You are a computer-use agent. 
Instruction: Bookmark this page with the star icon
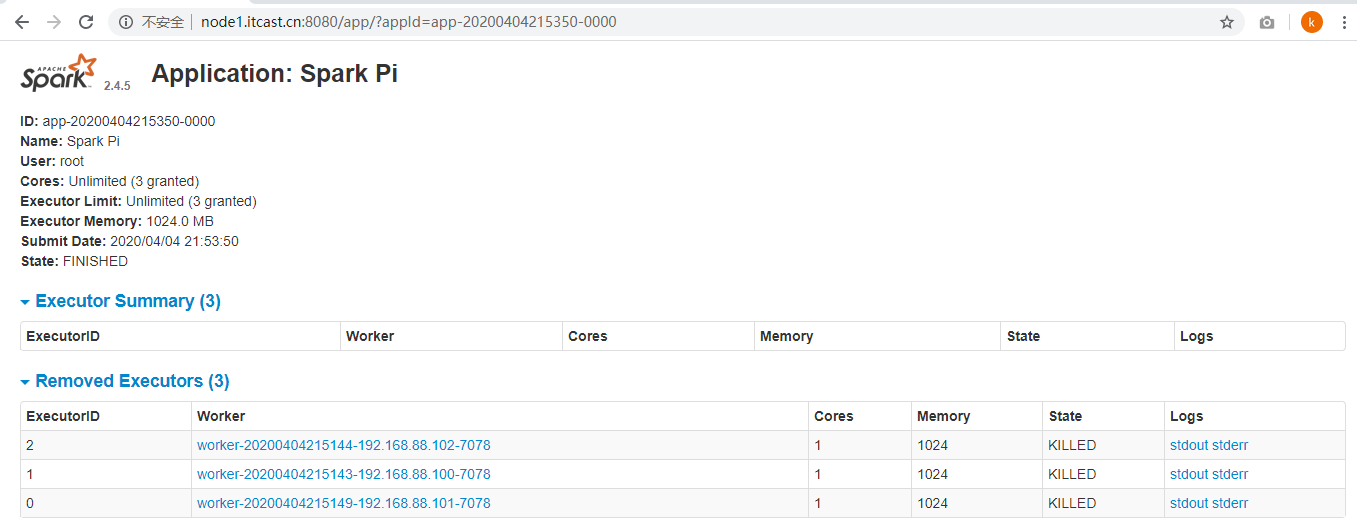click(1227, 22)
